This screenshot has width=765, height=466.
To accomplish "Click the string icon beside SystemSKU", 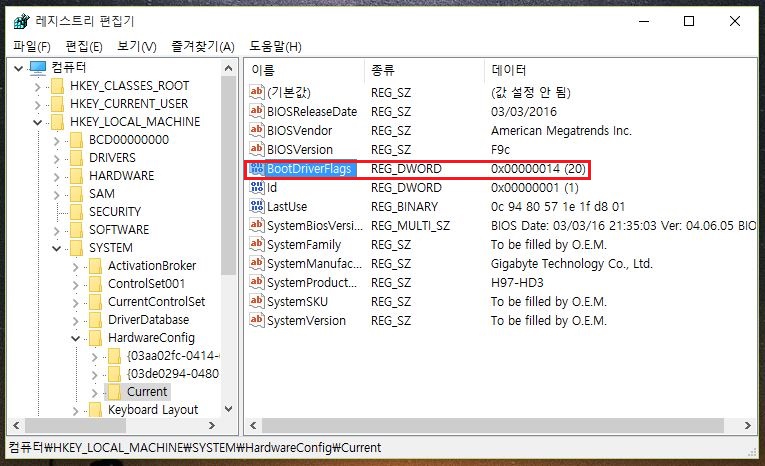I will pos(257,301).
